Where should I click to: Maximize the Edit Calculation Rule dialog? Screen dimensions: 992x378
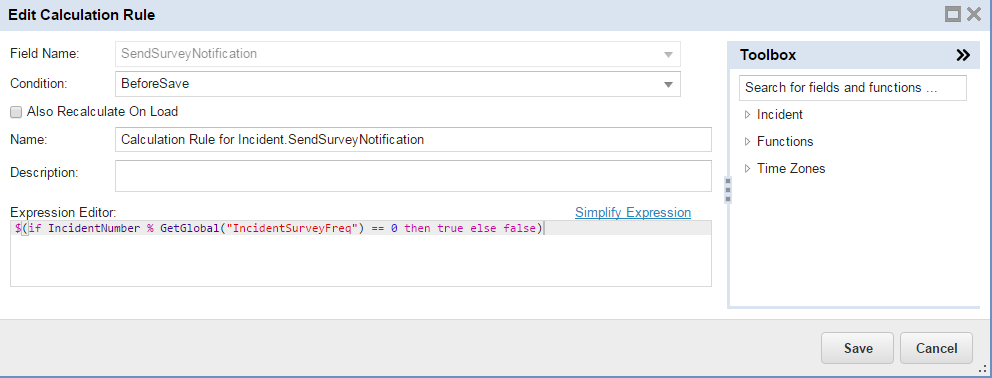click(953, 14)
